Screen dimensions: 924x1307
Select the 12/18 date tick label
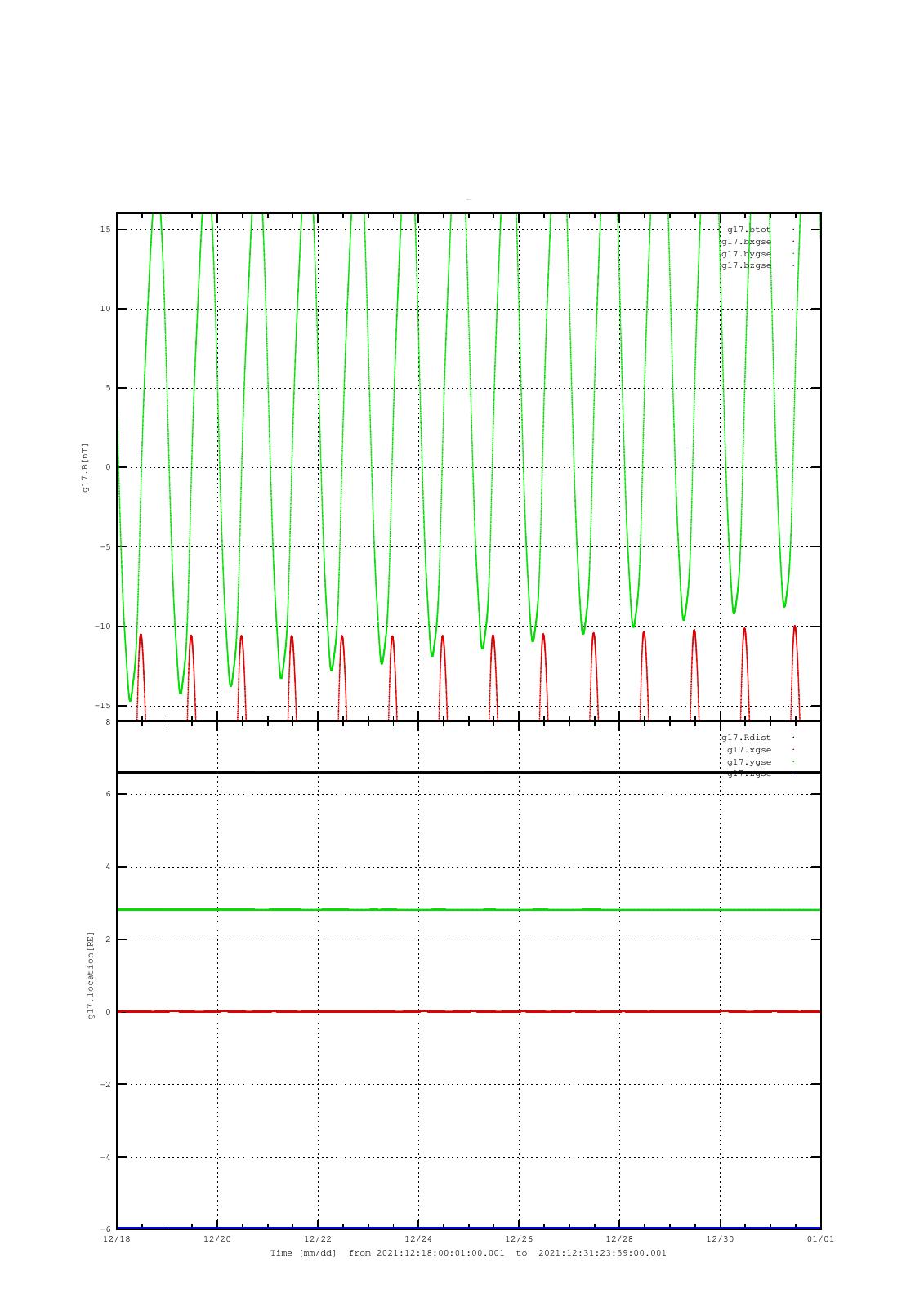pyautogui.click(x=117, y=1239)
